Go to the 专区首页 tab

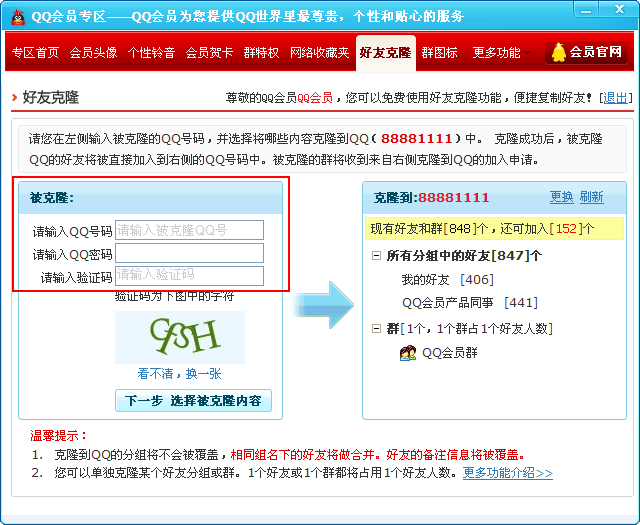point(36,52)
